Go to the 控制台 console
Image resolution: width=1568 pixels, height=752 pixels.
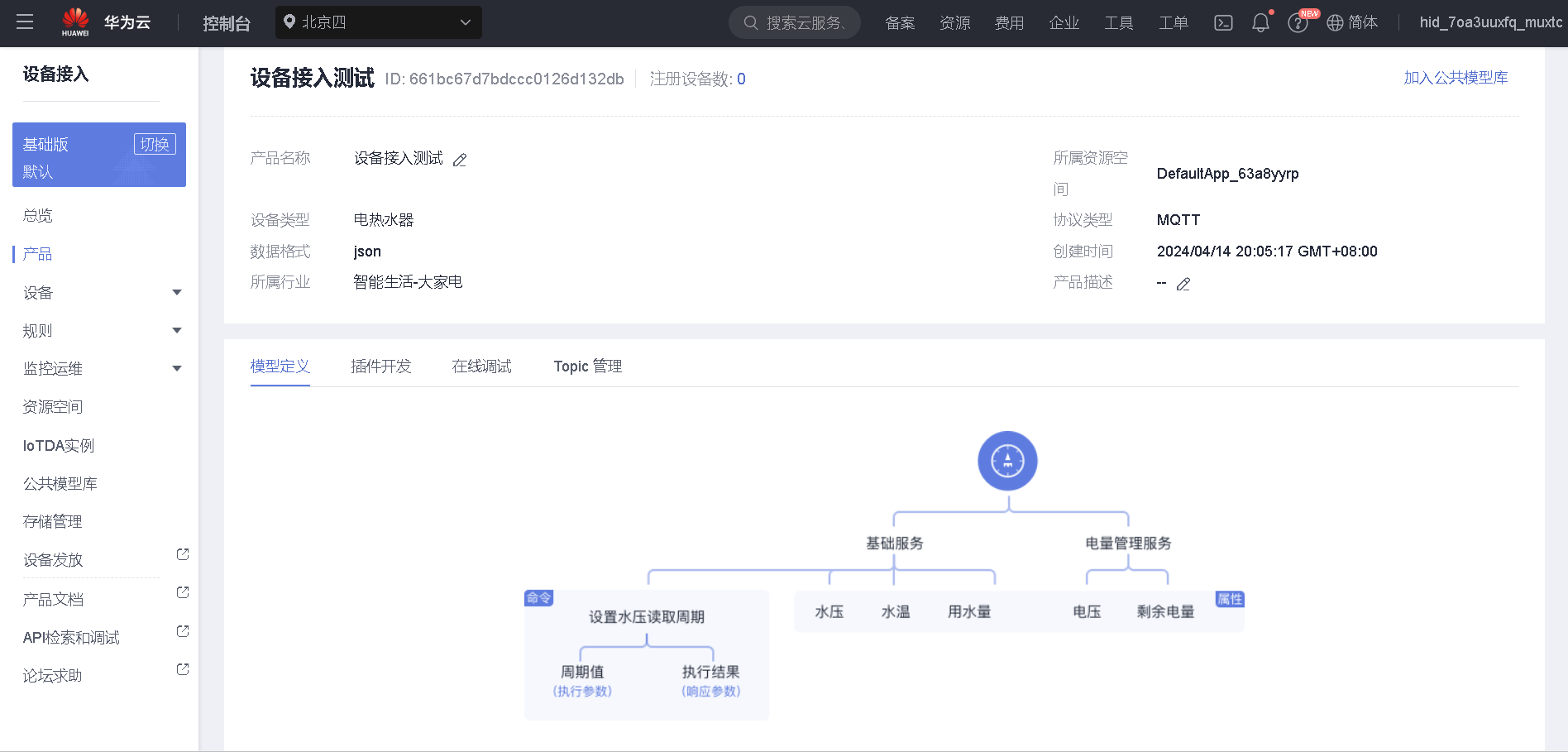pyautogui.click(x=227, y=23)
